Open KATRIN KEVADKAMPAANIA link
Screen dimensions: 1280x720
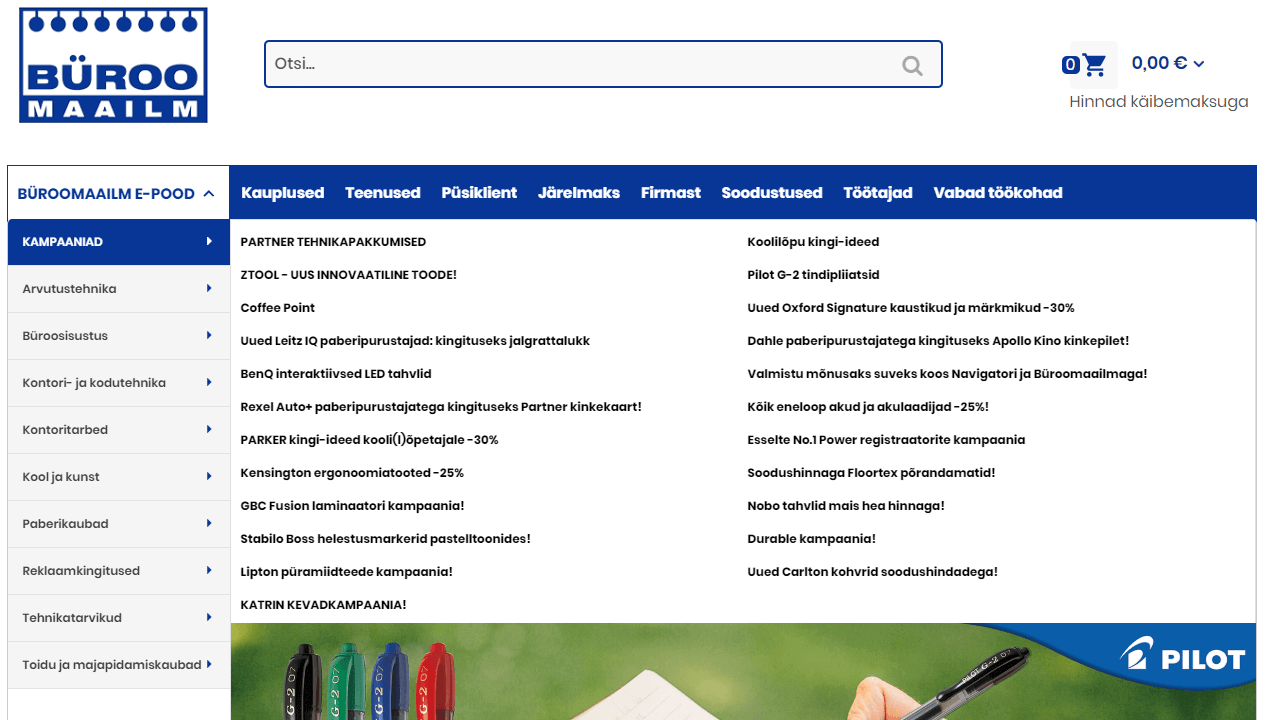[x=323, y=605]
